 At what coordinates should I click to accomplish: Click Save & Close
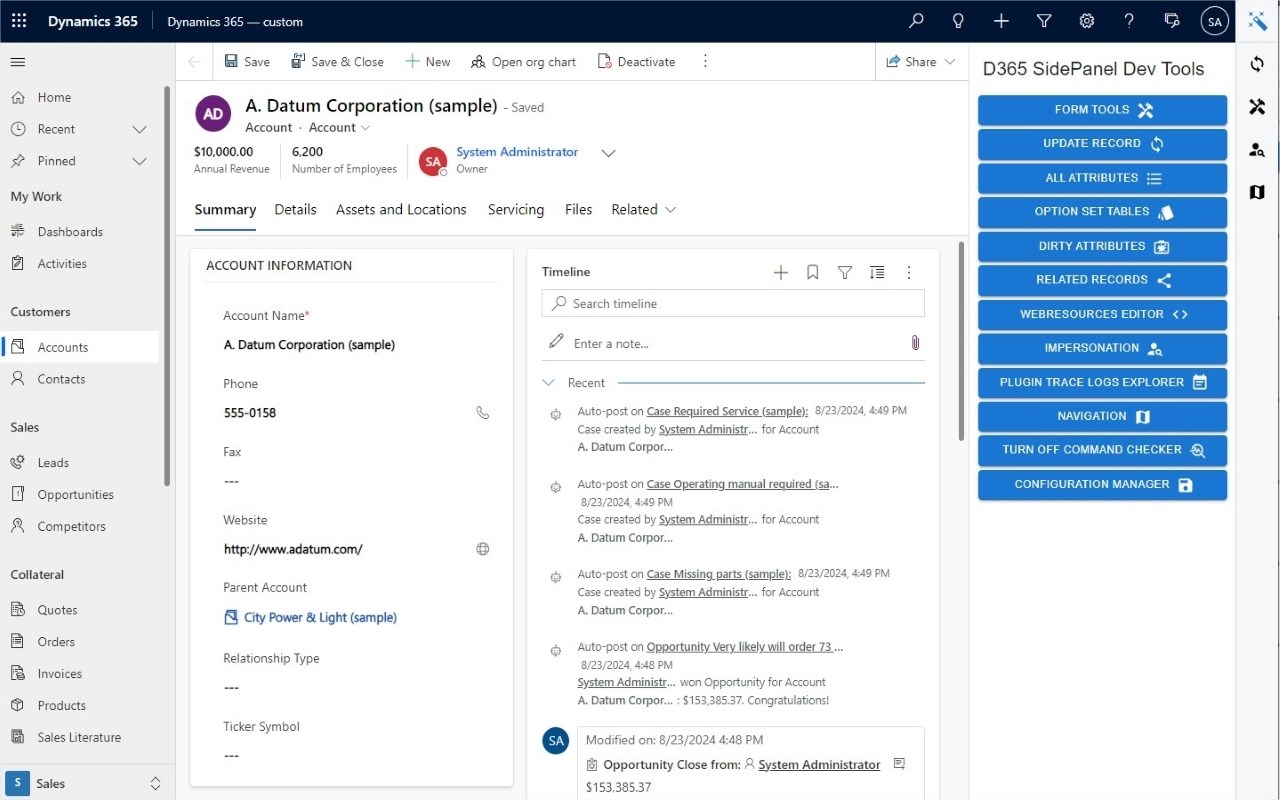click(337, 62)
